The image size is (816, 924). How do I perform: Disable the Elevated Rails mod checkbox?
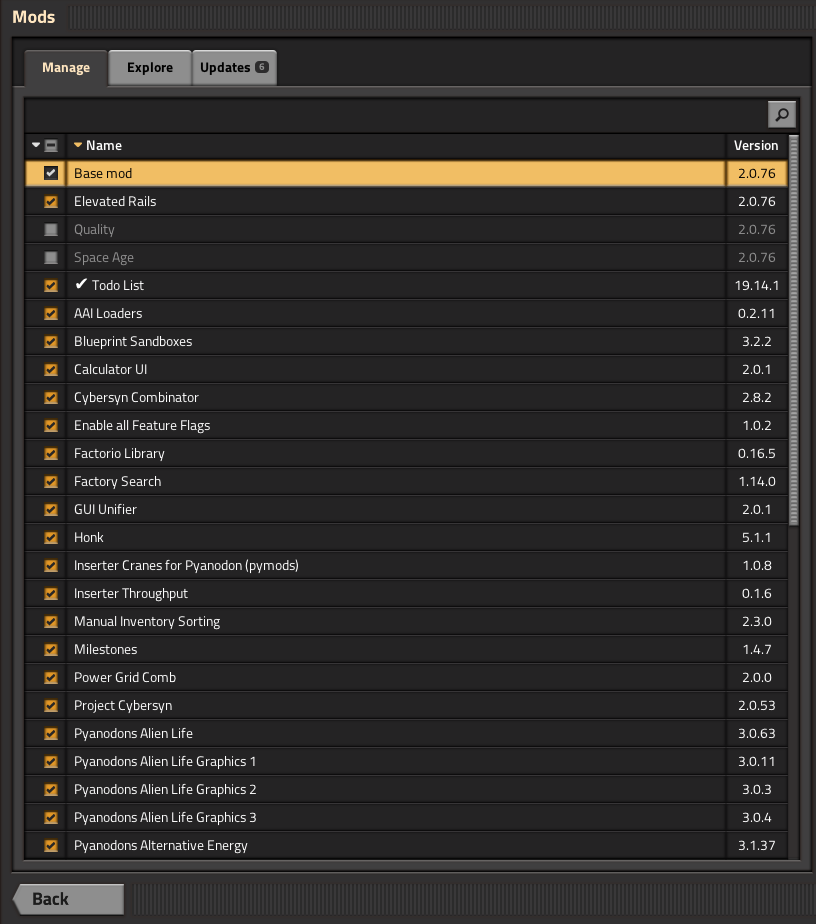(51, 202)
